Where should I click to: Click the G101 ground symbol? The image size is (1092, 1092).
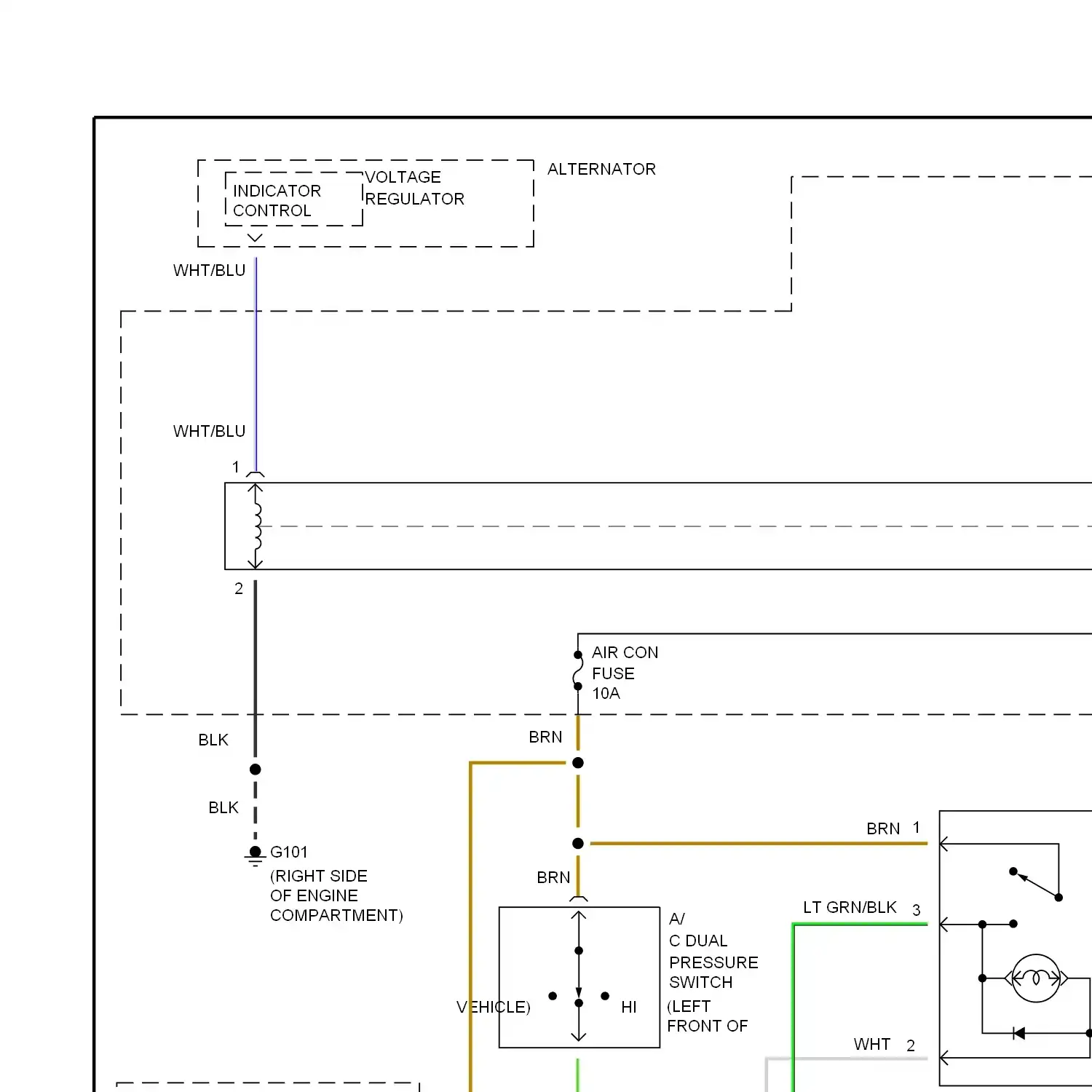click(x=255, y=857)
